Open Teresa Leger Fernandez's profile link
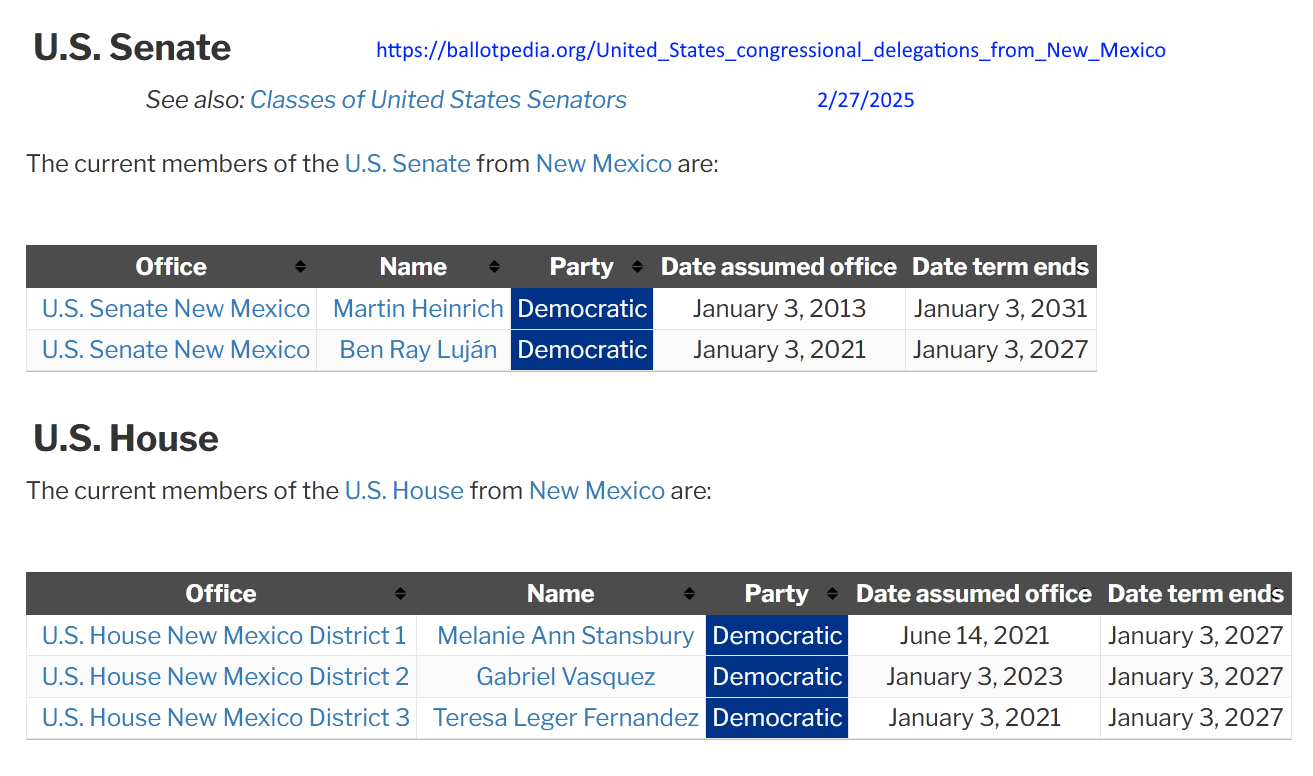 pos(565,718)
